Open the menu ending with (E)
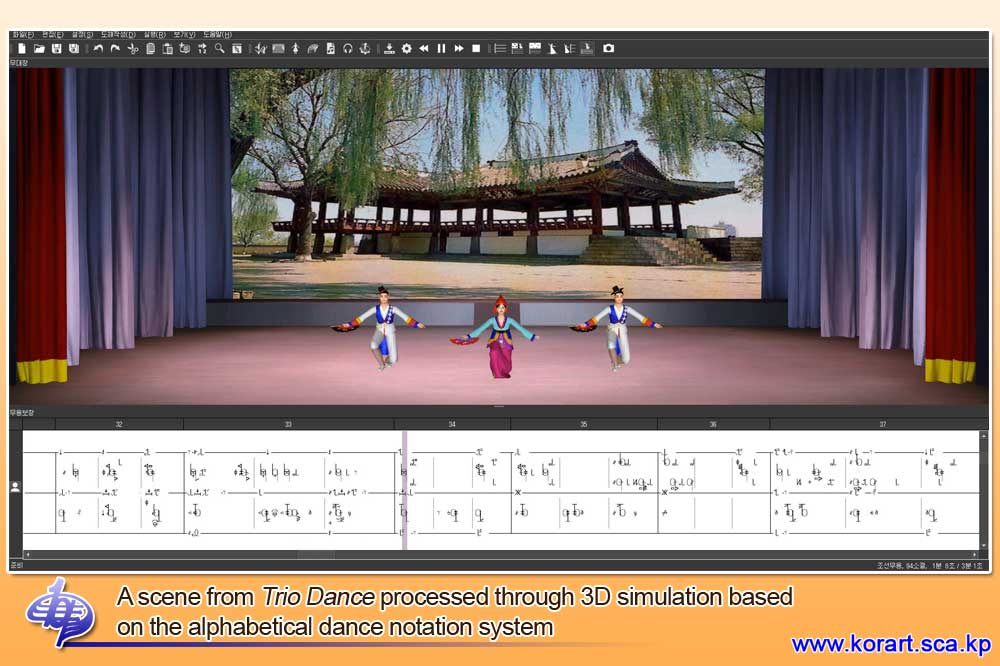Screen dimensions: 1000x666 click(53, 34)
